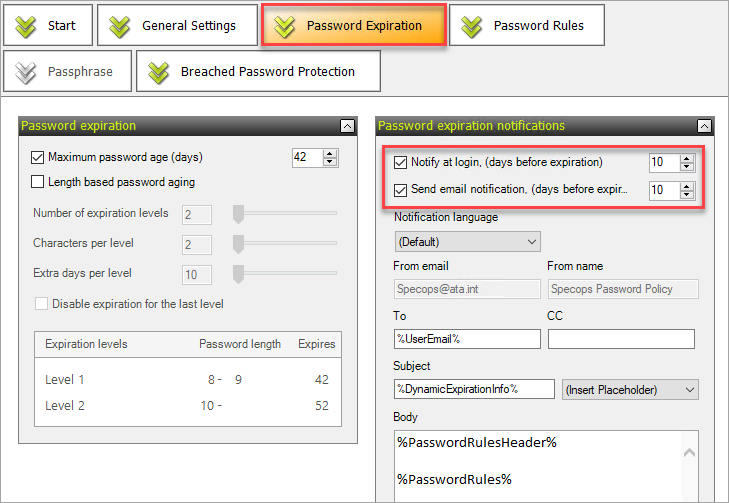Open the Insert Placeholder dropdown

click(x=630, y=390)
